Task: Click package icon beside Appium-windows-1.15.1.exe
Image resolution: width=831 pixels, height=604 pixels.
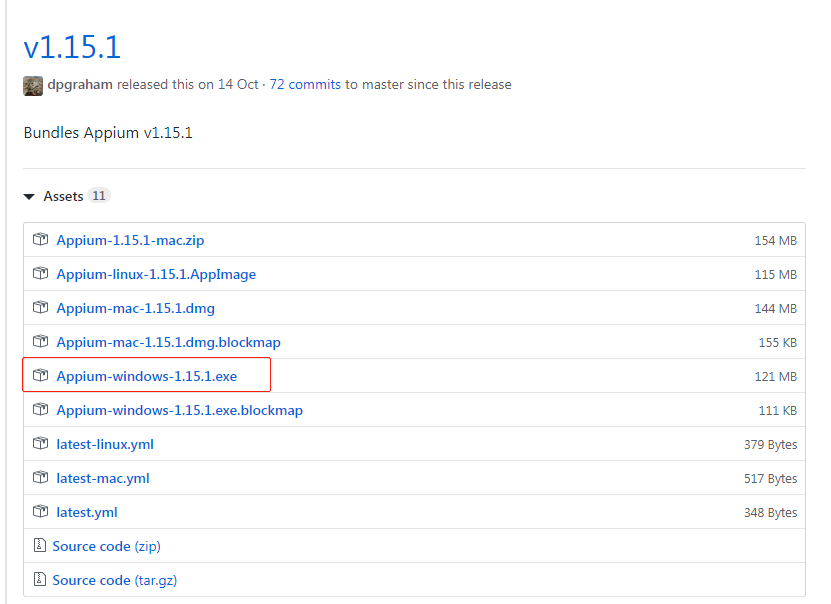Action: (40, 375)
